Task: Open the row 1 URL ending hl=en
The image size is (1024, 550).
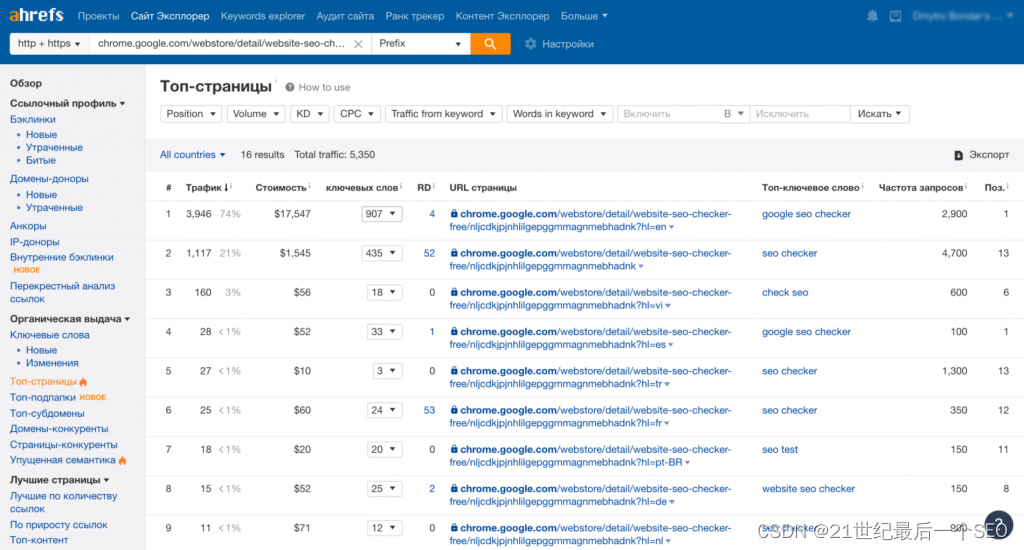Action: 590,220
